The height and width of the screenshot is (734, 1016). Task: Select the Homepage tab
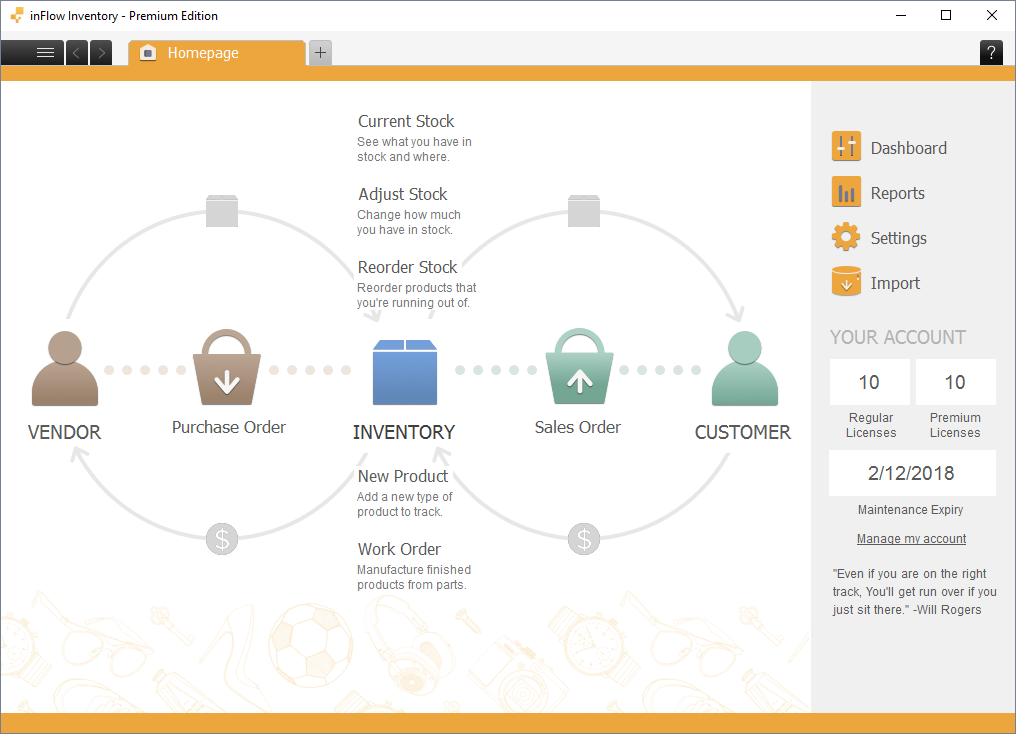(x=216, y=53)
